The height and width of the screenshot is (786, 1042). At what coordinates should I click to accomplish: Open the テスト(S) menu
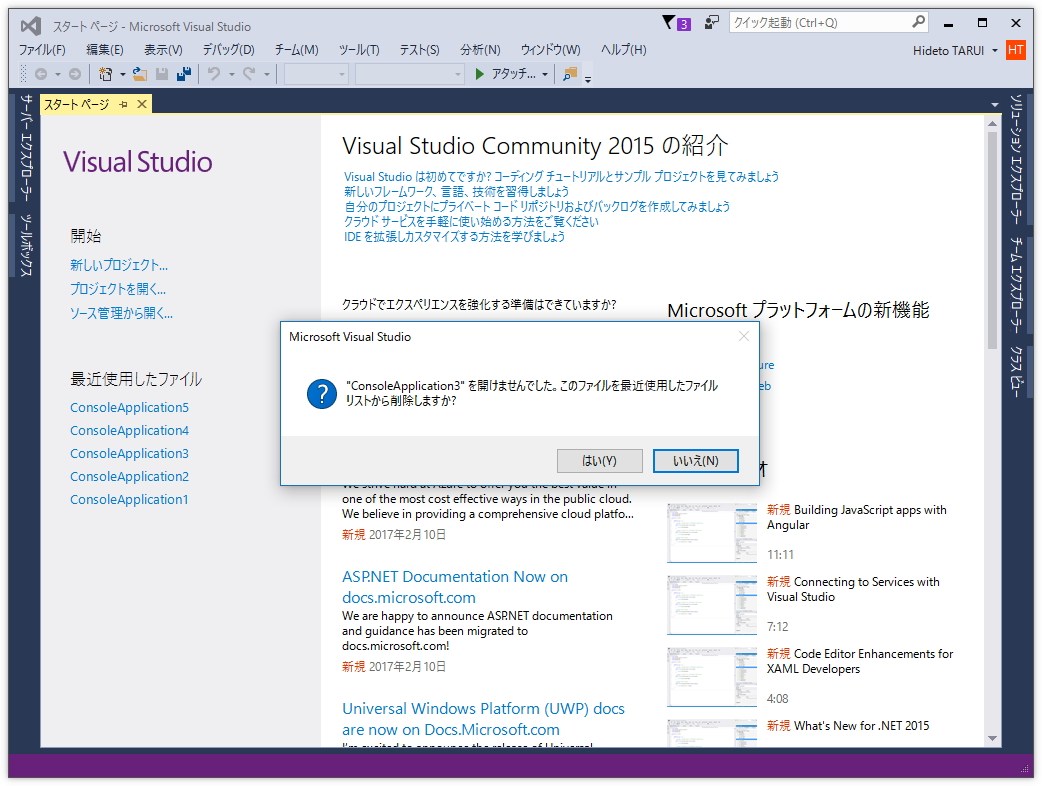tap(419, 50)
